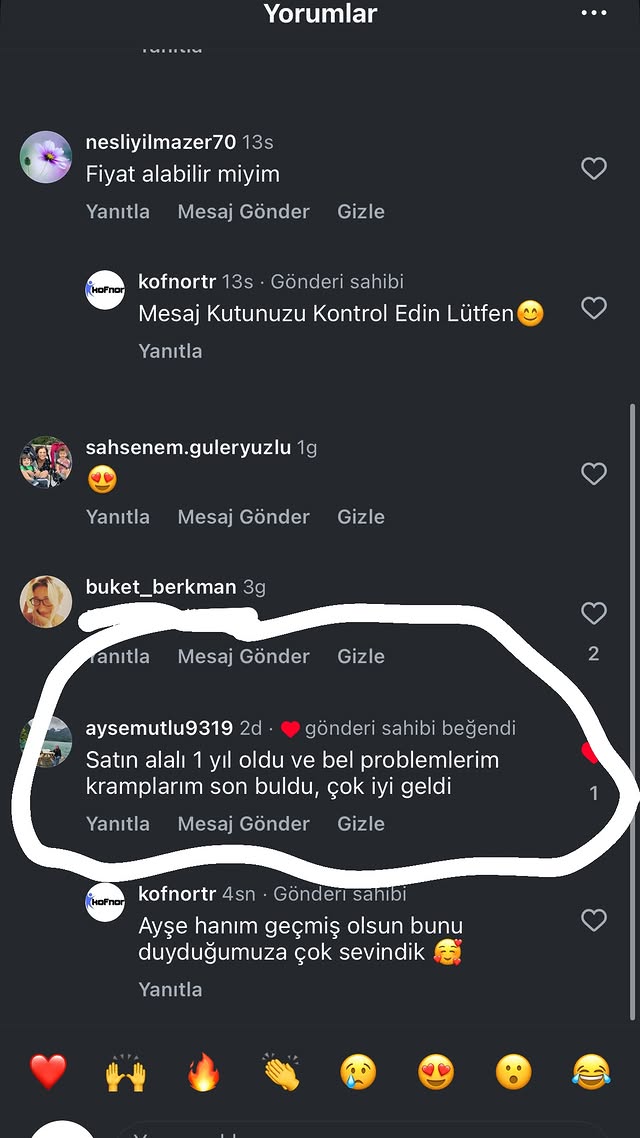Insert the crying face emoji

[358, 1073]
